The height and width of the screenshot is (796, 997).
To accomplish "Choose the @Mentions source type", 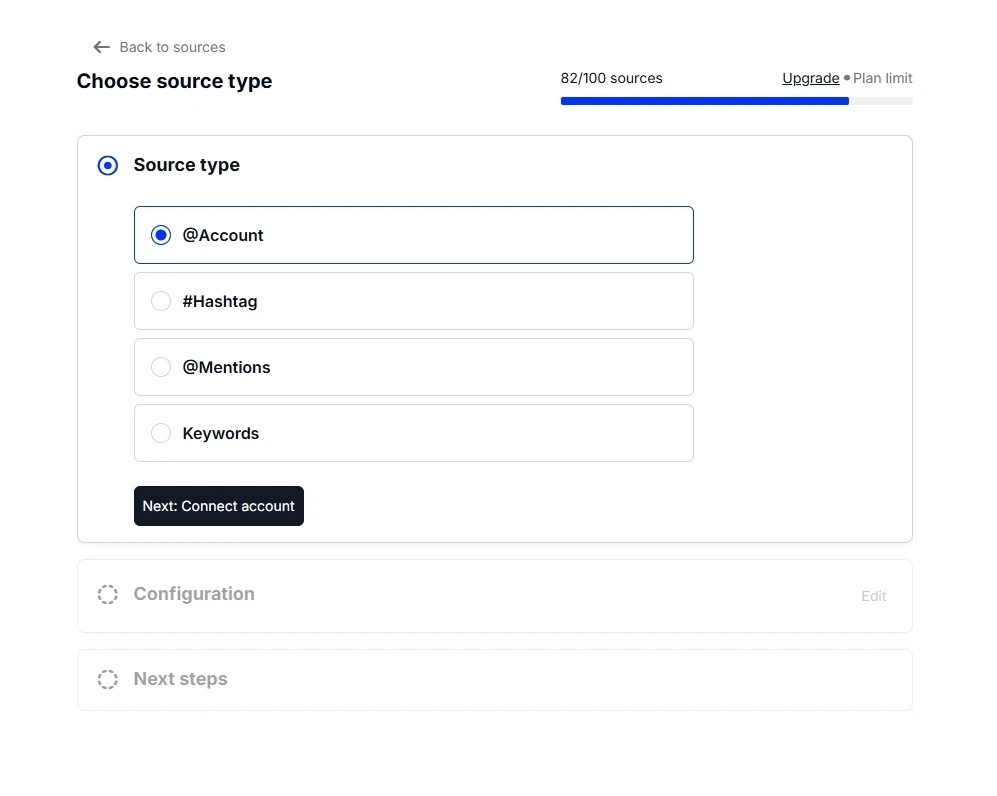I will click(413, 367).
